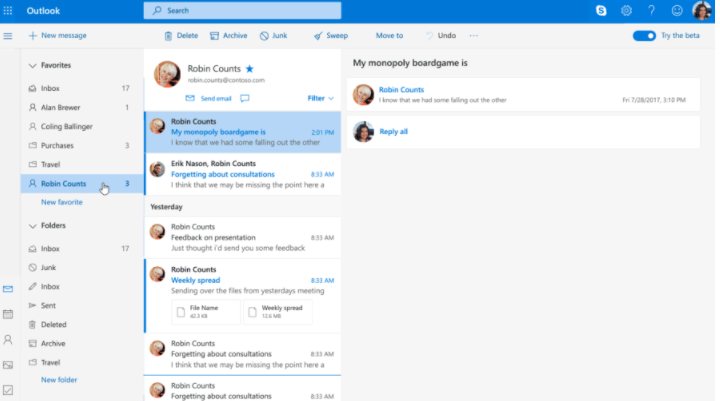Click the Outlook brand title
Screen dimensions: 720x401
pyautogui.click(x=43, y=11)
